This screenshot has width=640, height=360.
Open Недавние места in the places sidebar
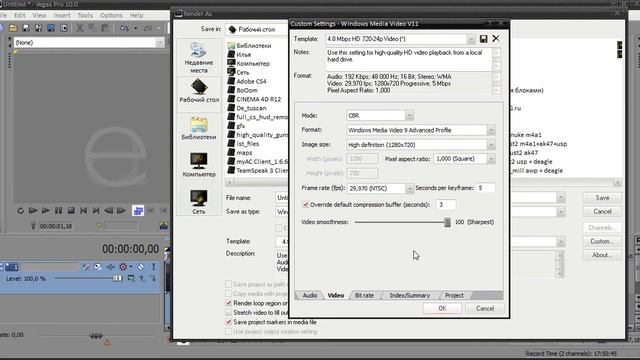(x=199, y=58)
